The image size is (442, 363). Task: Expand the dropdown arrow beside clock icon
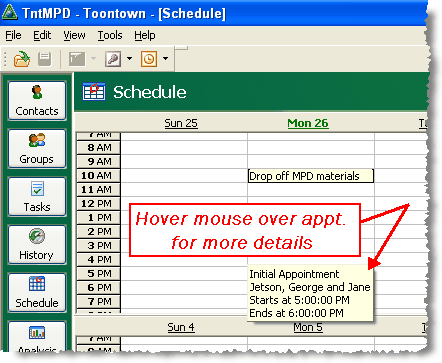[165, 59]
